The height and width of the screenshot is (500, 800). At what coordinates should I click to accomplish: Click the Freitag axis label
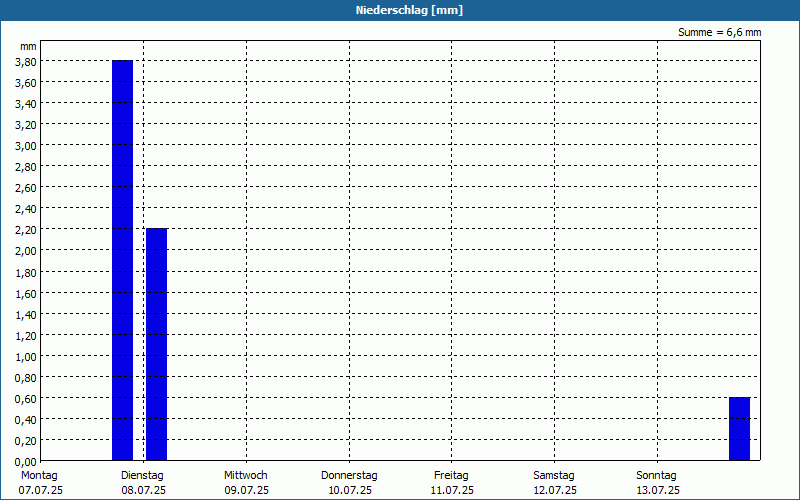click(x=451, y=476)
